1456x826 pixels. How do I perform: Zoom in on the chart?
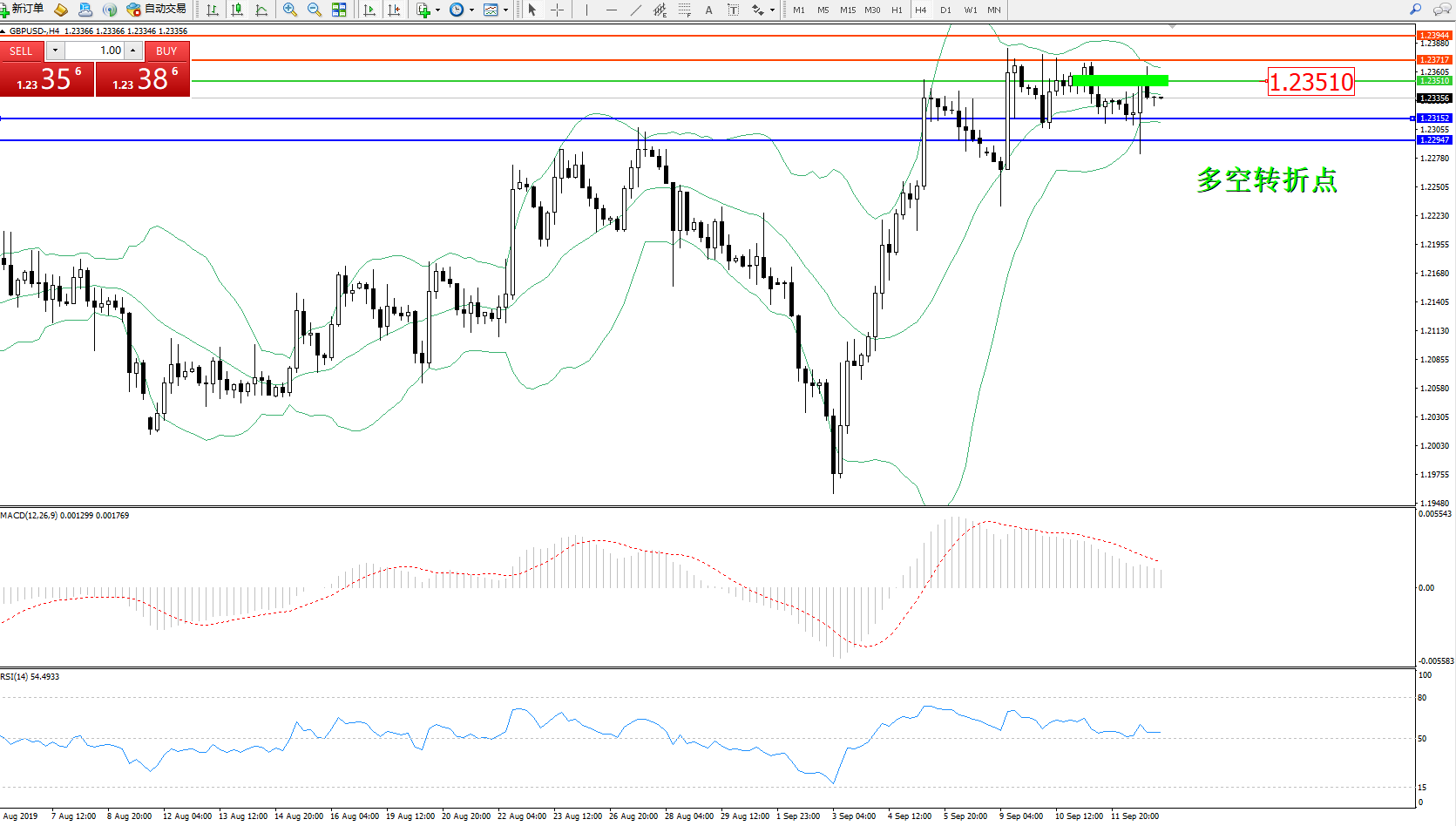[x=289, y=10]
